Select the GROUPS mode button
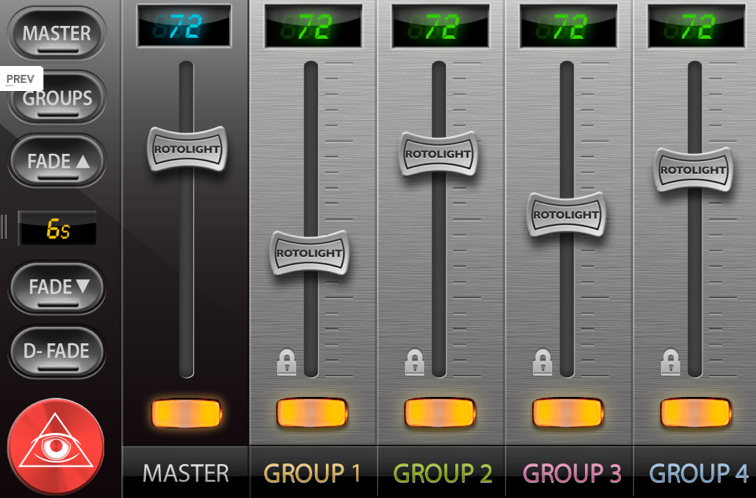 (57, 98)
